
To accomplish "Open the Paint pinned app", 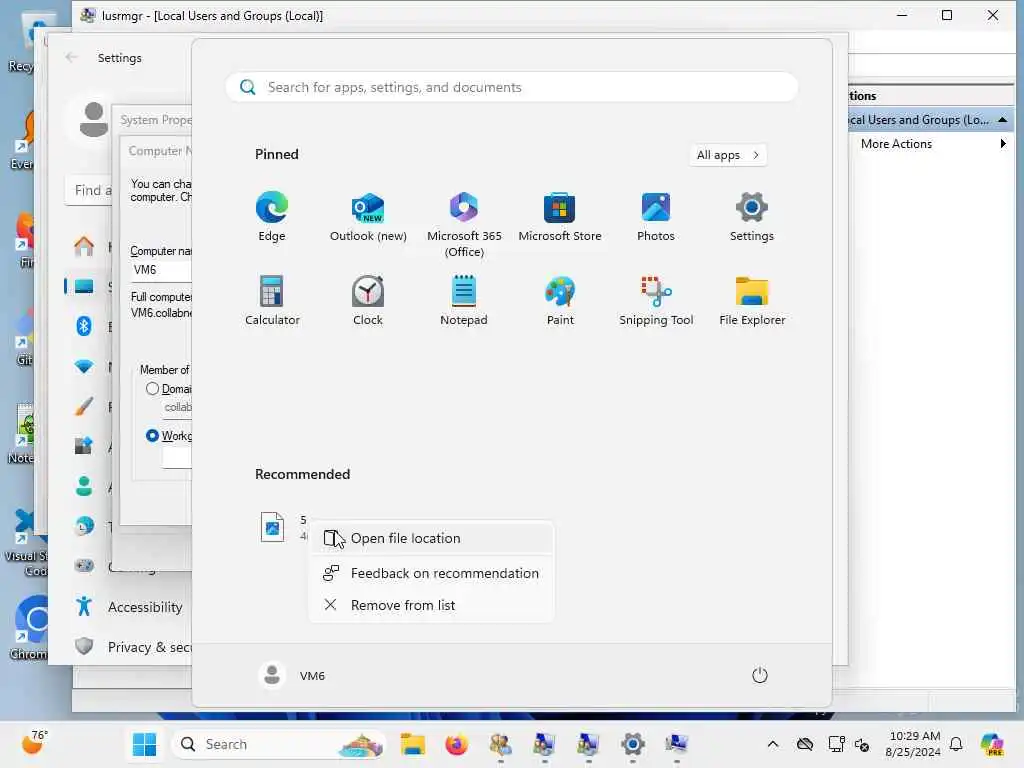I will click(x=560, y=300).
